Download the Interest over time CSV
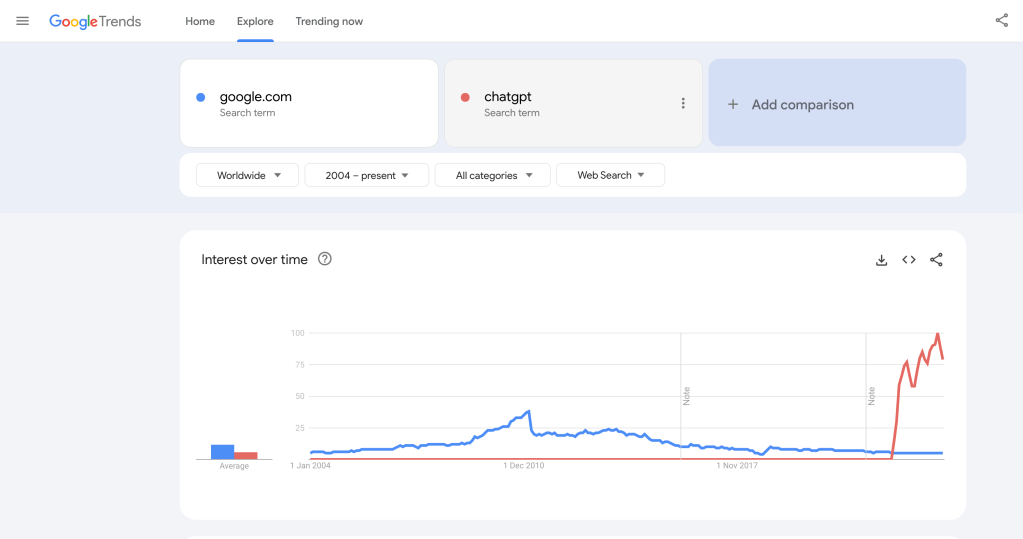 (881, 260)
